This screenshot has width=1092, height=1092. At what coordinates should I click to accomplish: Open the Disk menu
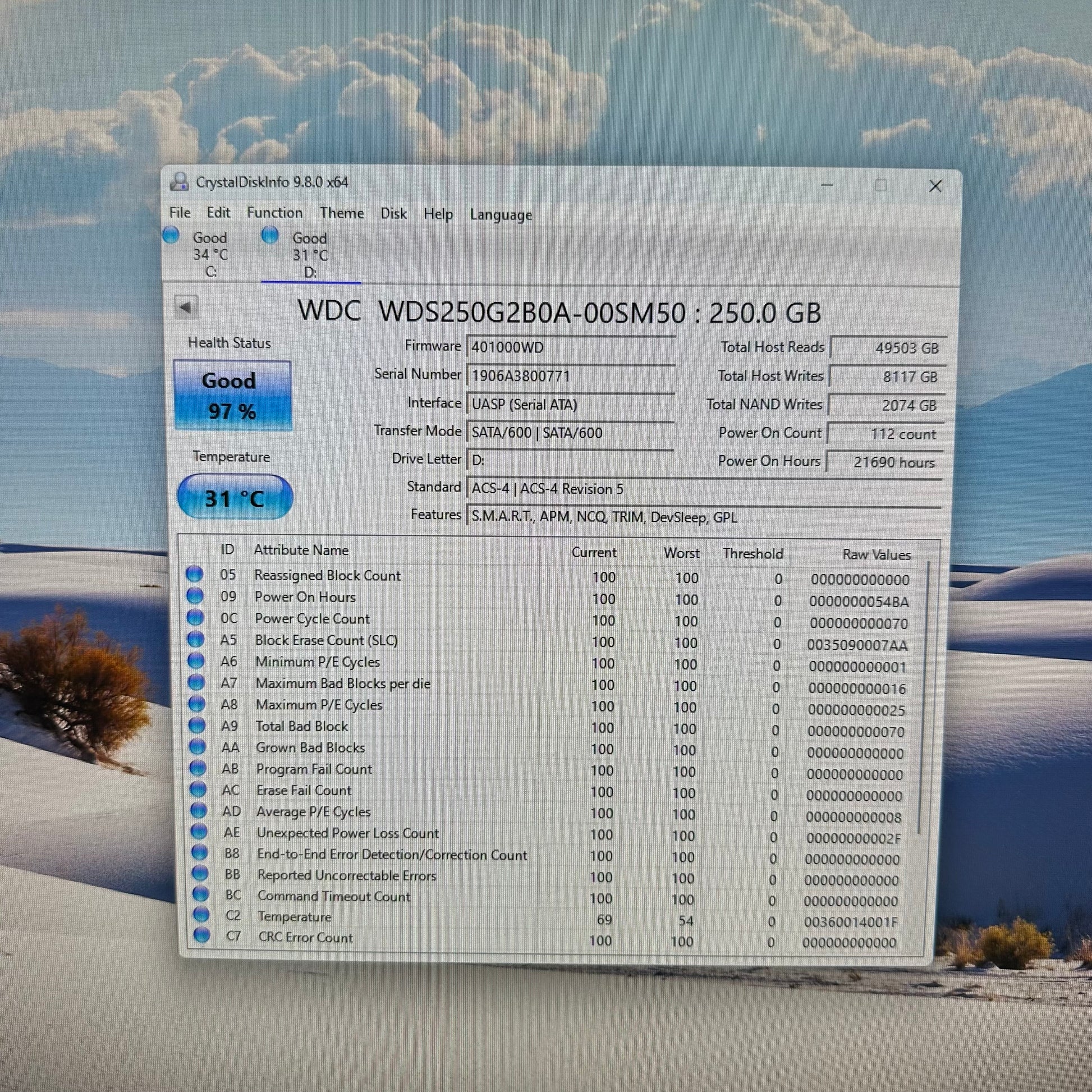(393, 214)
